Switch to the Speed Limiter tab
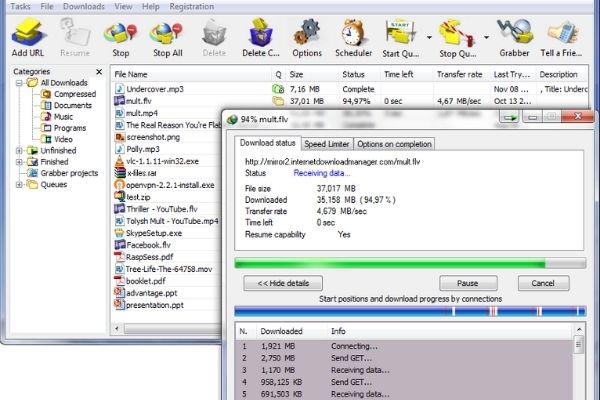 327,144
